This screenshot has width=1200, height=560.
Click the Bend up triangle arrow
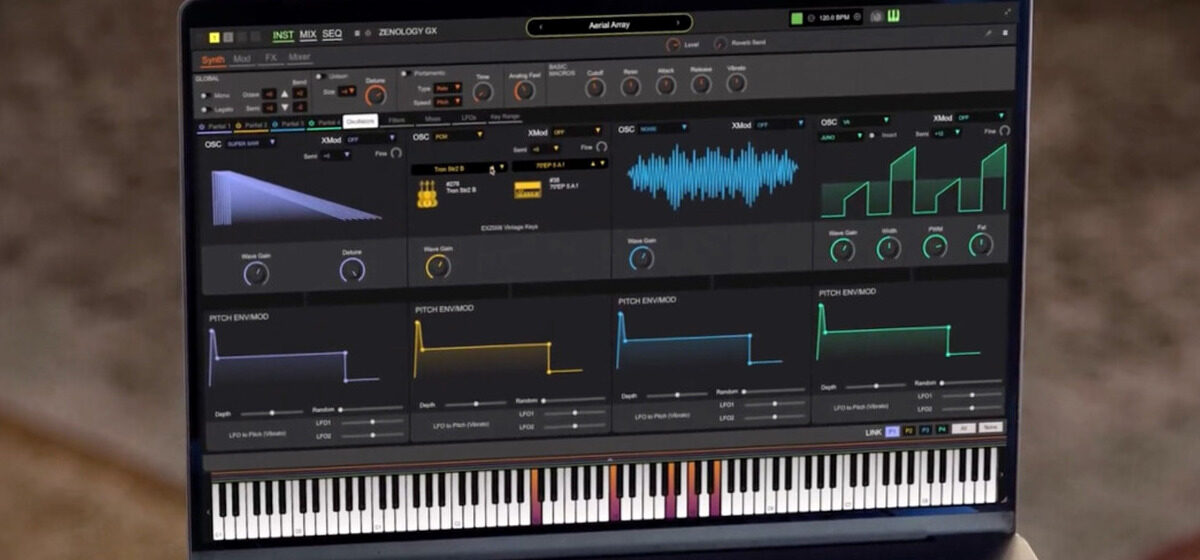tap(285, 93)
